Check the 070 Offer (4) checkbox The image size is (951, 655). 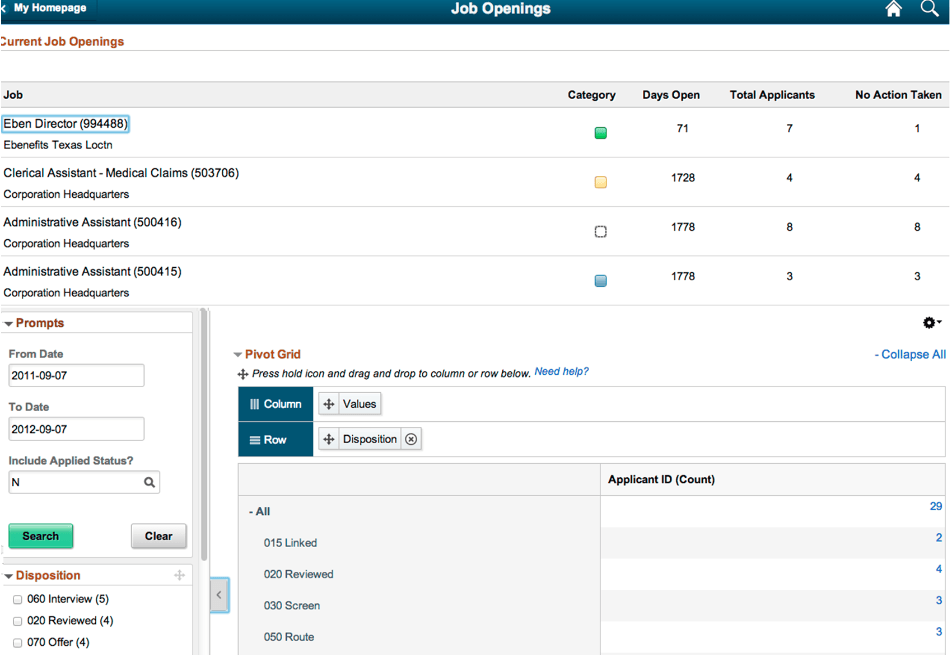pyautogui.click(x=17, y=642)
